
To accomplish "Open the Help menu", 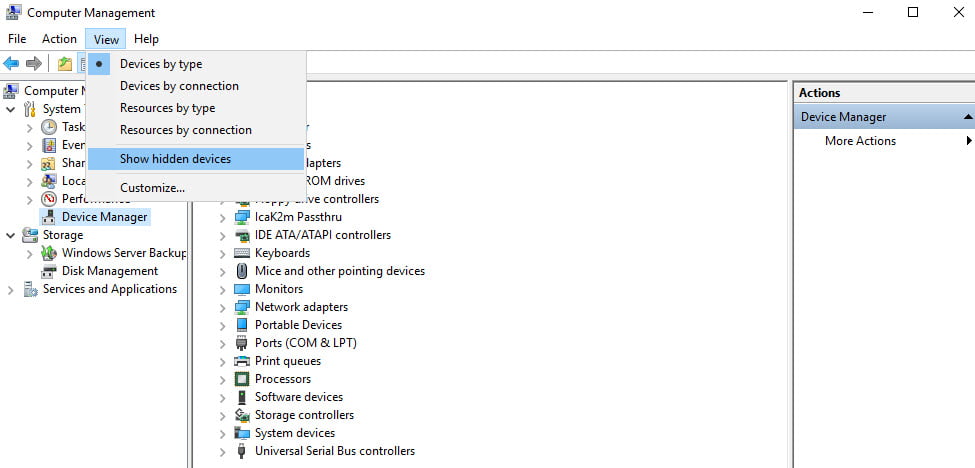I will 146,39.
